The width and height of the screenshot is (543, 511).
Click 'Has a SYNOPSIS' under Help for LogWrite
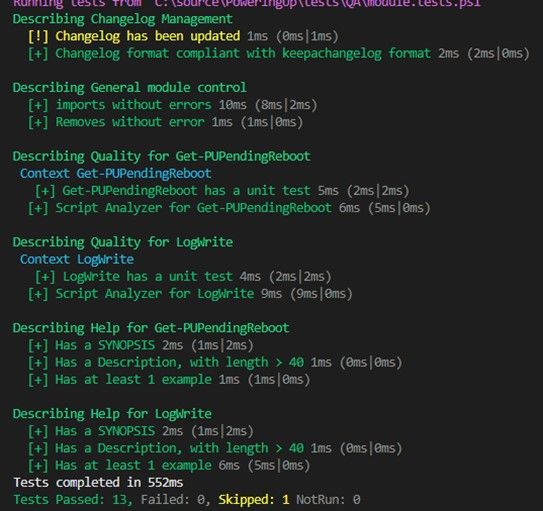[141, 431]
